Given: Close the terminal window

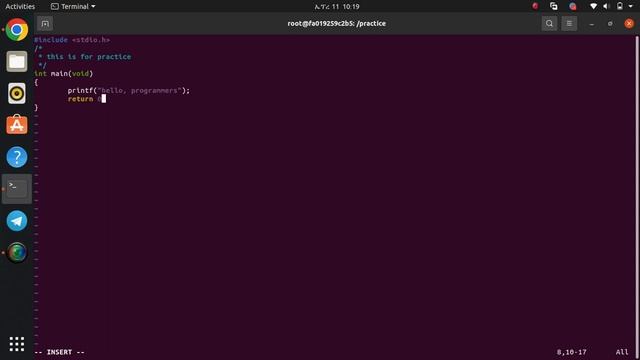Looking at the screenshot, I should 629,24.
